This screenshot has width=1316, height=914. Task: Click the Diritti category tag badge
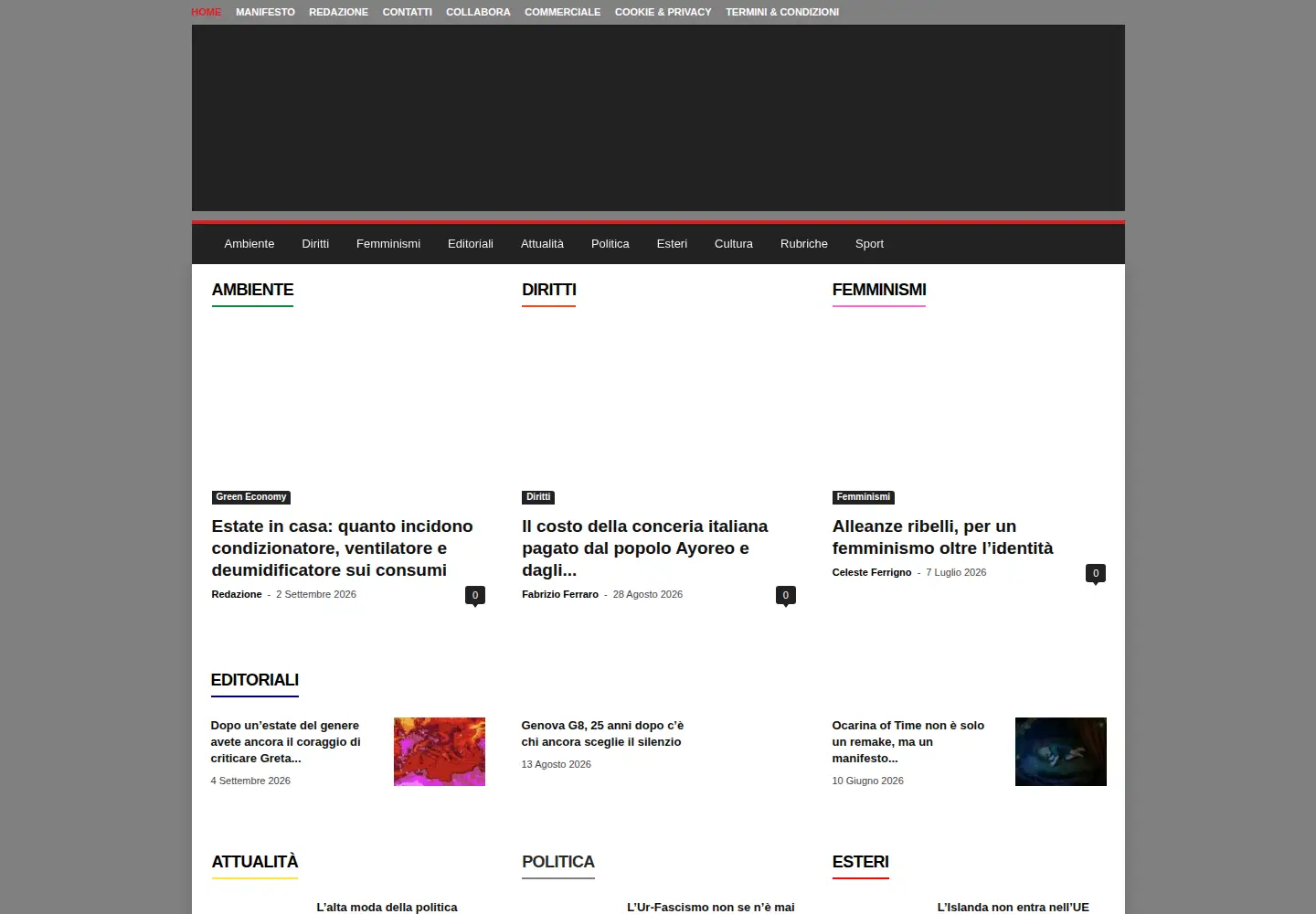[x=538, y=497]
